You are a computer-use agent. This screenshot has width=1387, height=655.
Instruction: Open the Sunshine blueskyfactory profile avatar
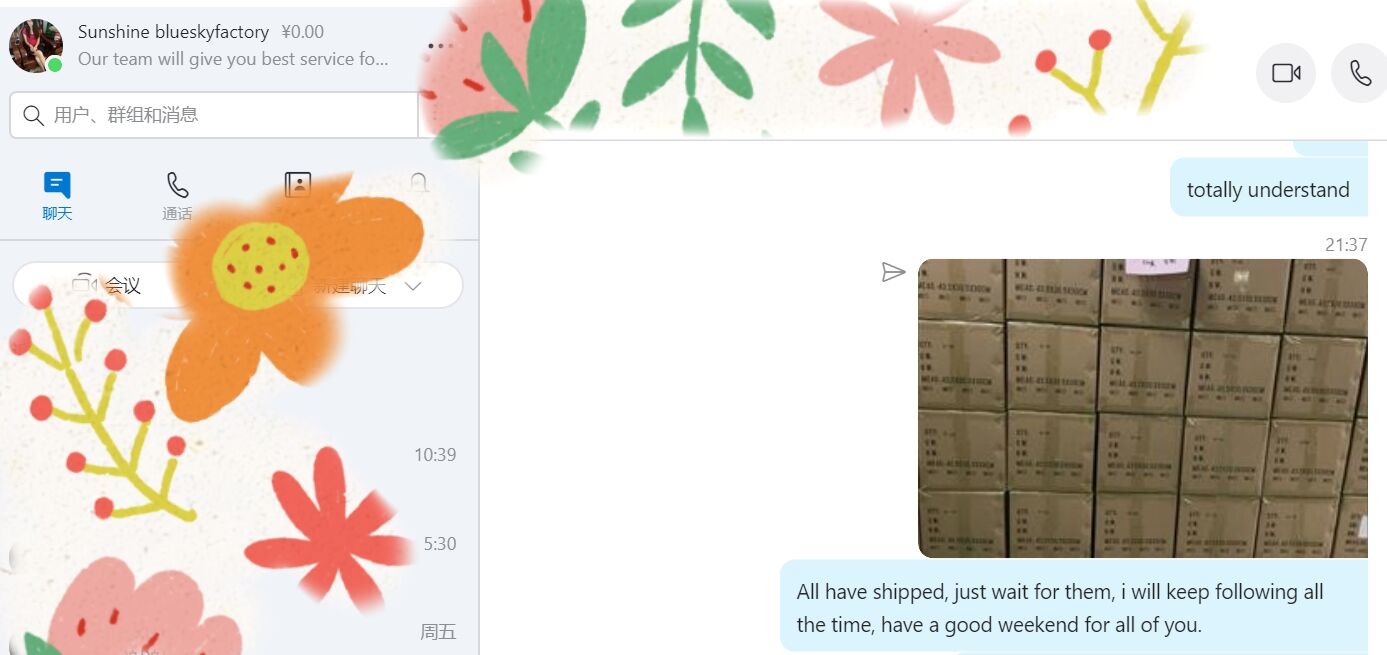(x=36, y=45)
